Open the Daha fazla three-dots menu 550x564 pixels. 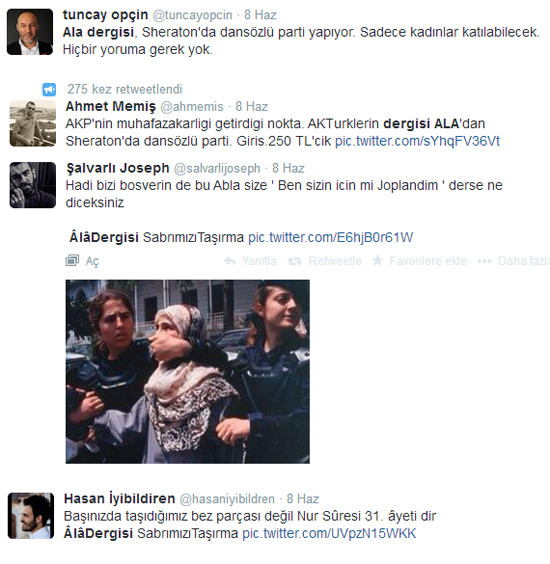[485, 261]
